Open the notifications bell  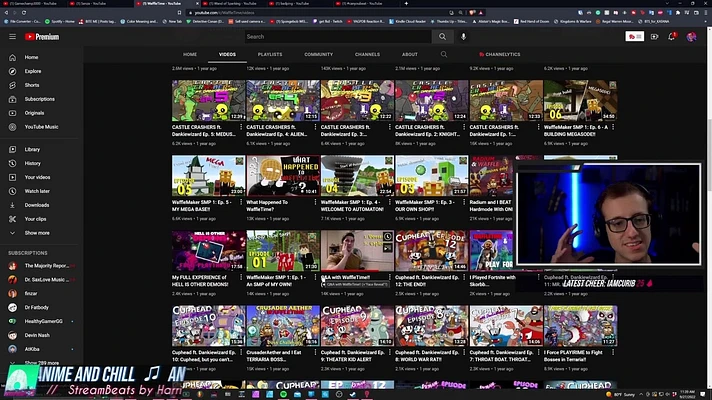tap(672, 37)
